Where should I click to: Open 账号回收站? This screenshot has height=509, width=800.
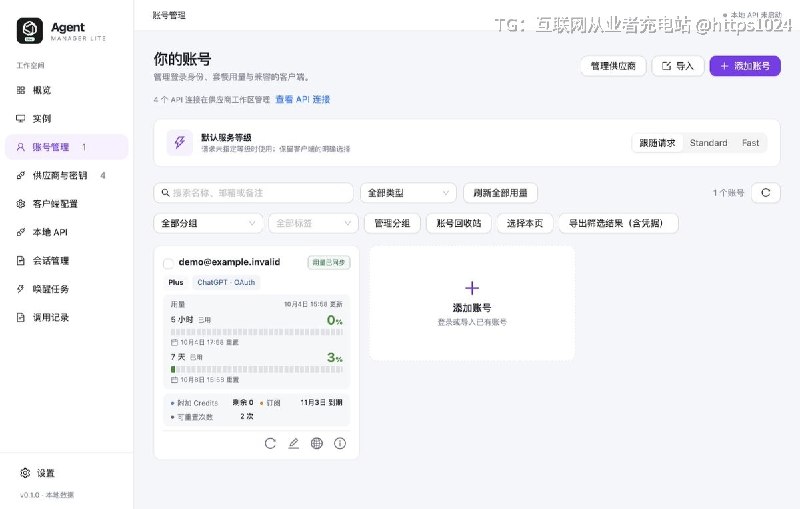pyautogui.click(x=459, y=223)
